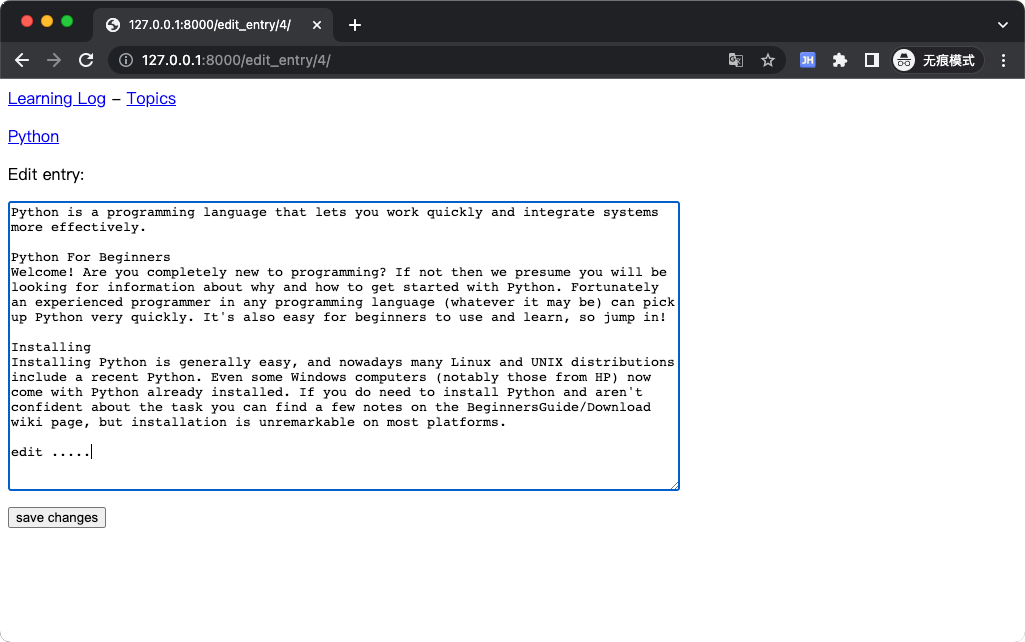This screenshot has height=642, width=1025.
Task: Open the Extensions puzzle menu
Action: [x=839, y=60]
